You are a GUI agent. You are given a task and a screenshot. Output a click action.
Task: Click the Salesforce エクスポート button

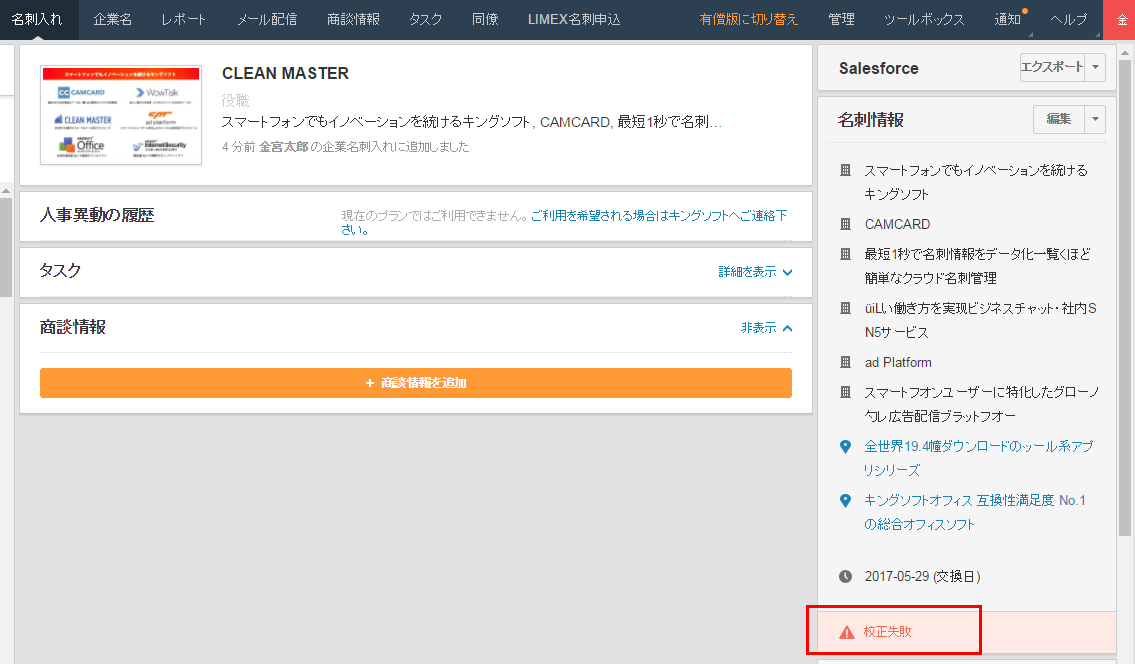click(x=1052, y=67)
